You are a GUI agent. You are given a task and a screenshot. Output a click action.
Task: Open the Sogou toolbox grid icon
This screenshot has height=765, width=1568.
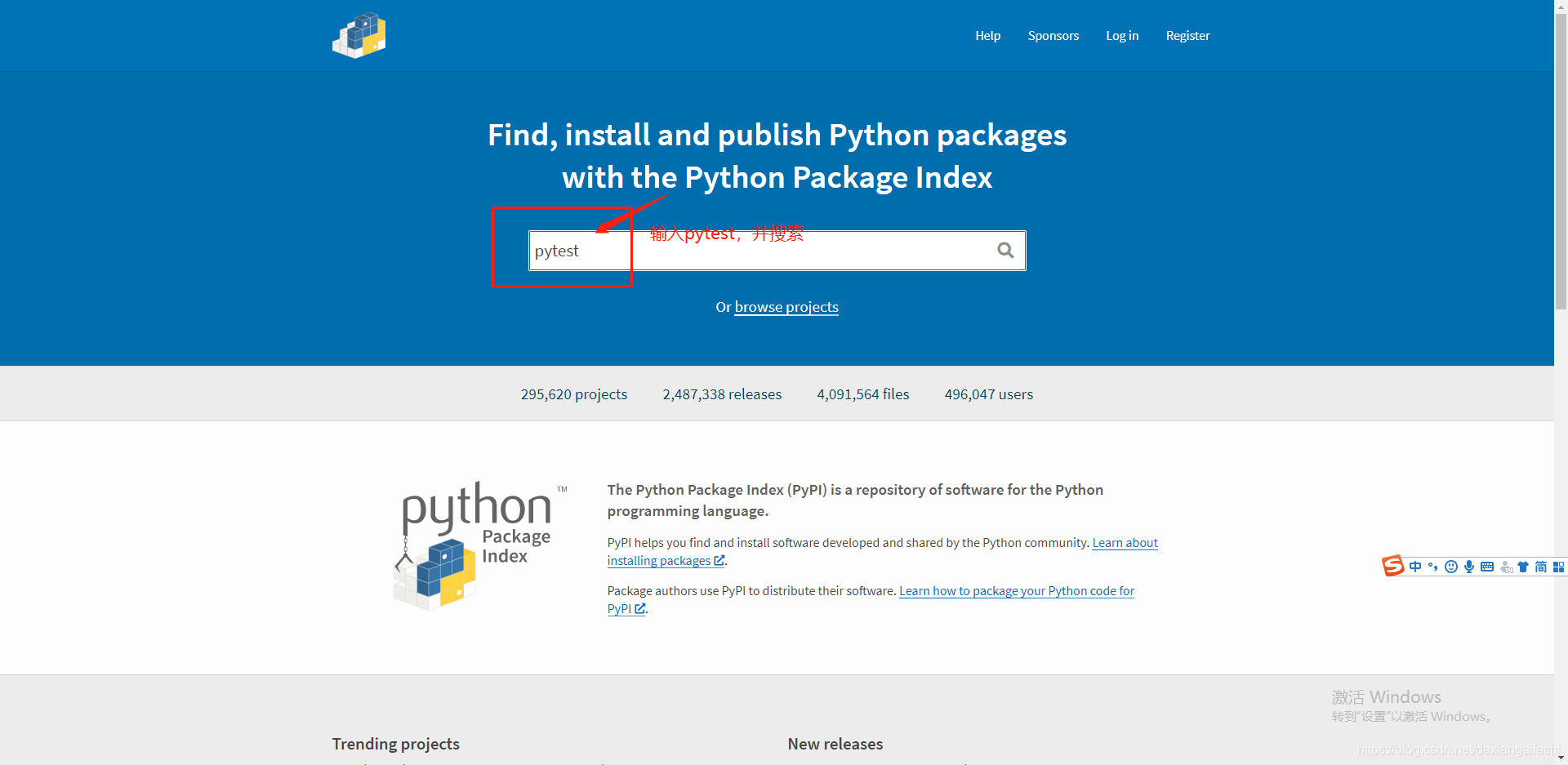pyautogui.click(x=1558, y=567)
